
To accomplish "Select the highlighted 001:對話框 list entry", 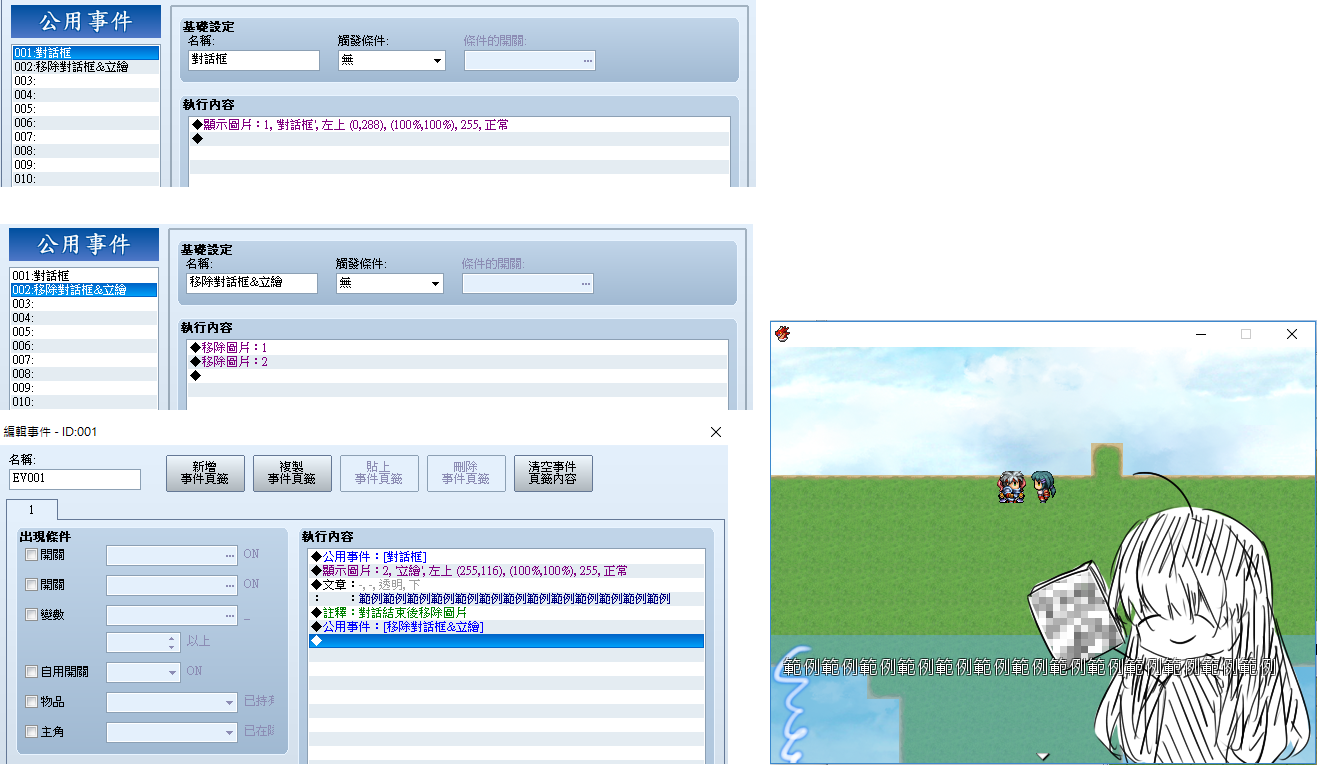I will coord(86,53).
